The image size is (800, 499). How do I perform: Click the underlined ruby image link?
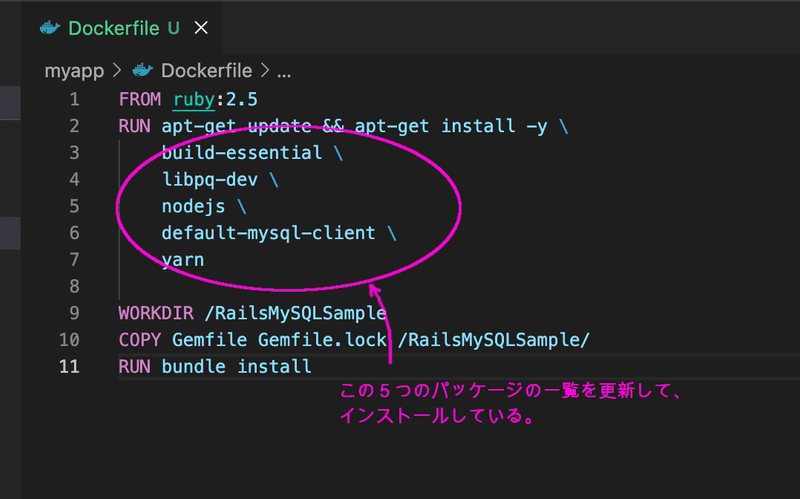[194, 99]
